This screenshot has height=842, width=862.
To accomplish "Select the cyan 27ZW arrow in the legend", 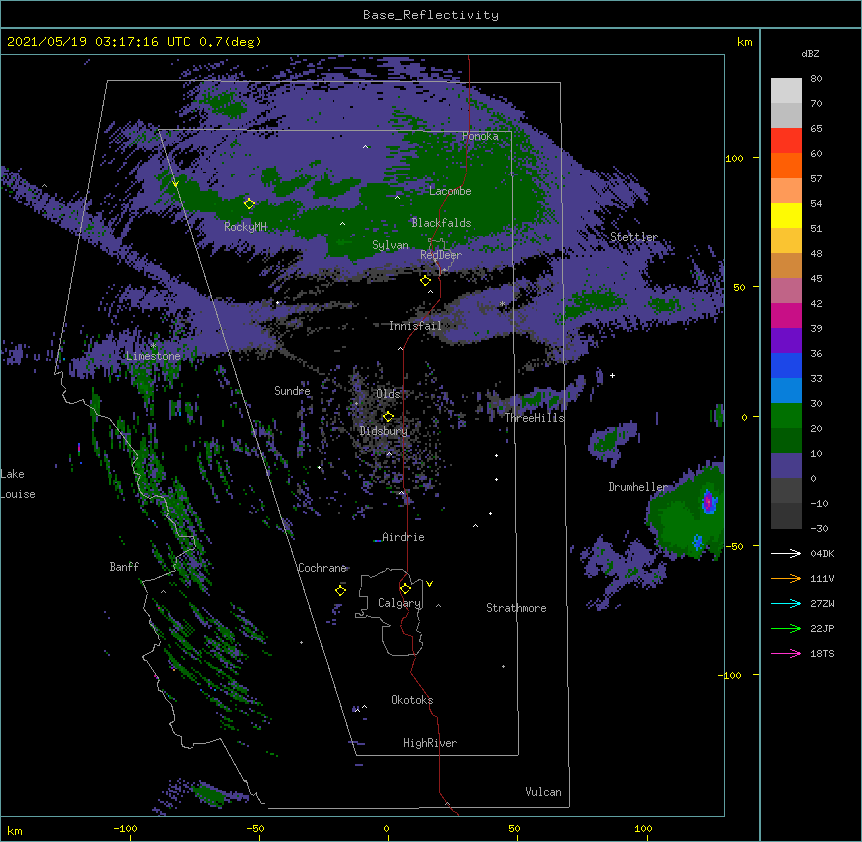I will coord(786,603).
